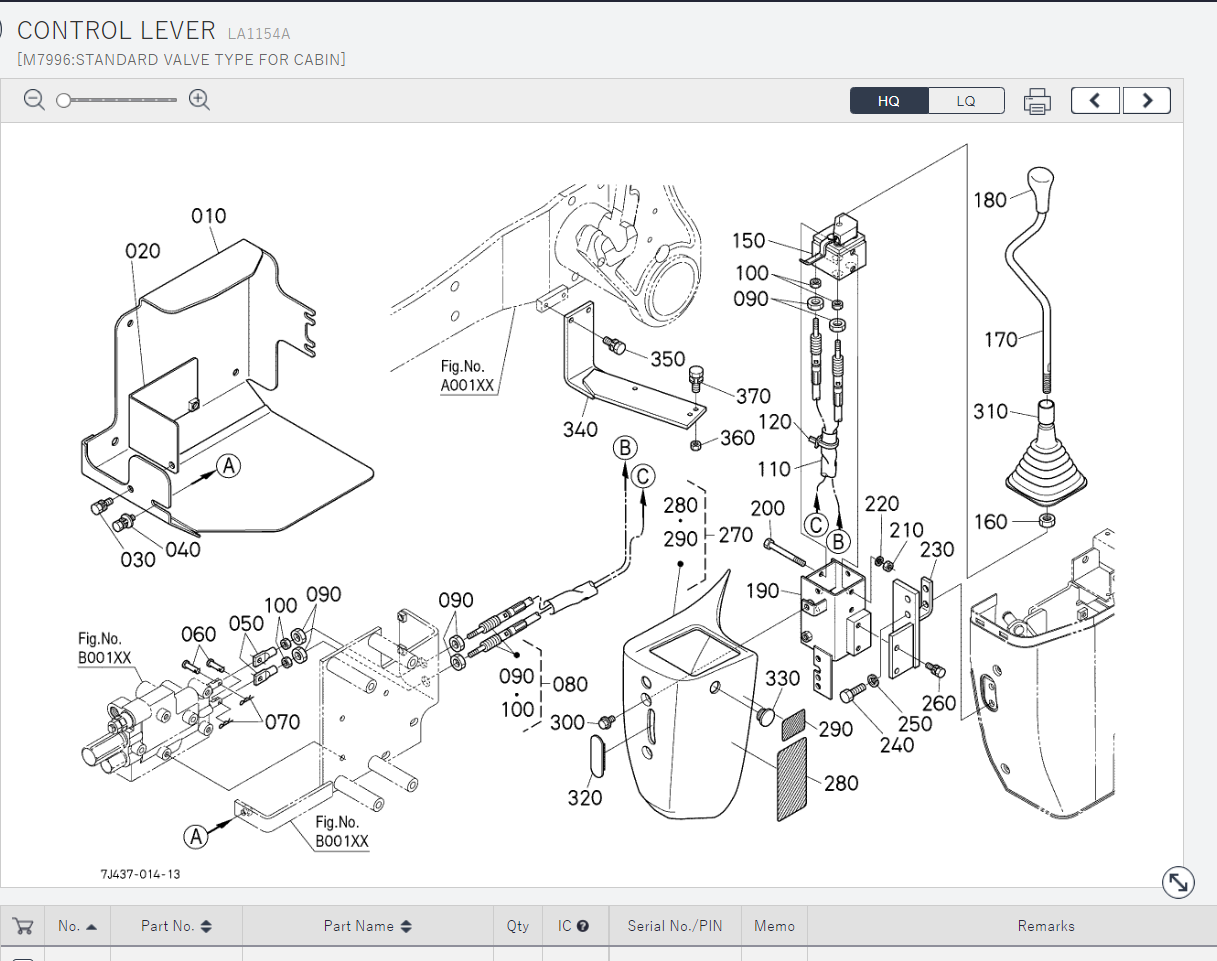Viewport: 1217px width, 961px height.
Task: Click the Remarks column header
Action: pyautogui.click(x=1045, y=926)
